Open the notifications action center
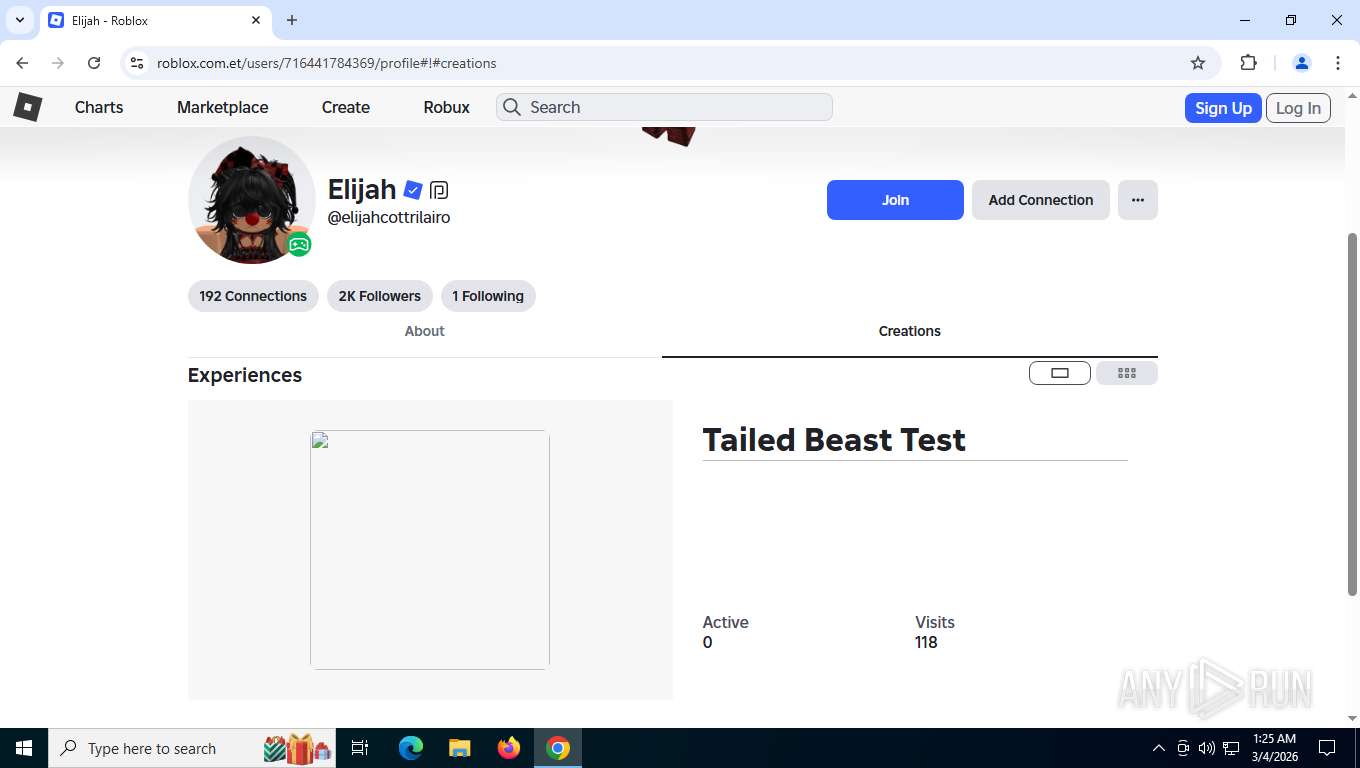The image size is (1360, 768). click(1327, 748)
